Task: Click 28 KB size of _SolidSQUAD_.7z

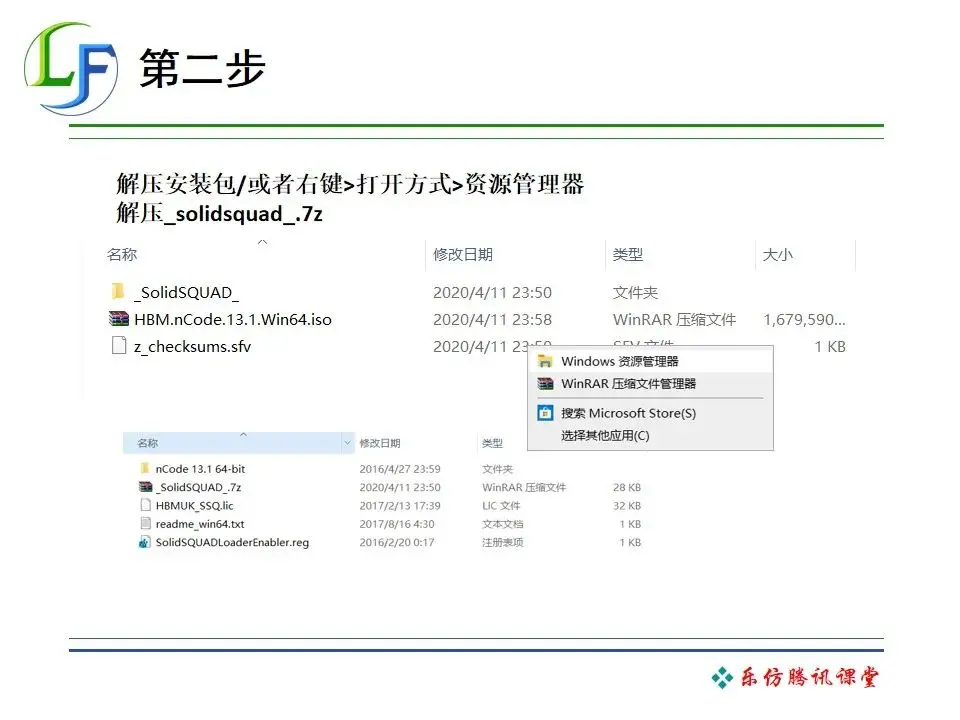Action: point(627,487)
